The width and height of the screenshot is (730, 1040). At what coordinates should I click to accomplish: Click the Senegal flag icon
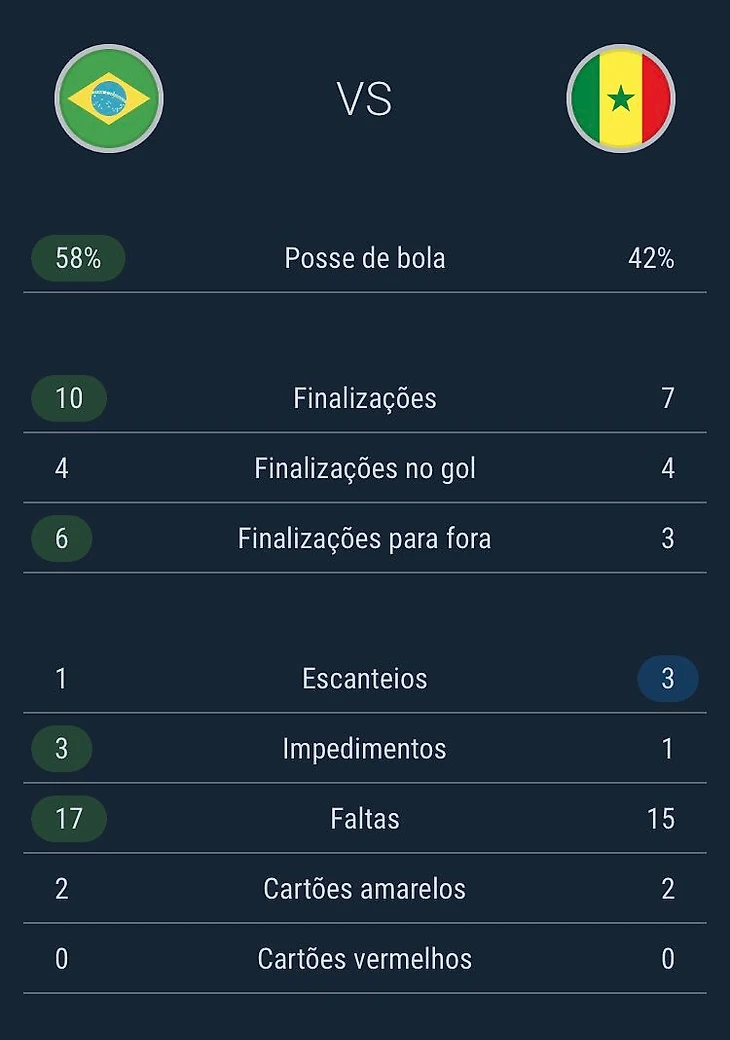point(620,98)
